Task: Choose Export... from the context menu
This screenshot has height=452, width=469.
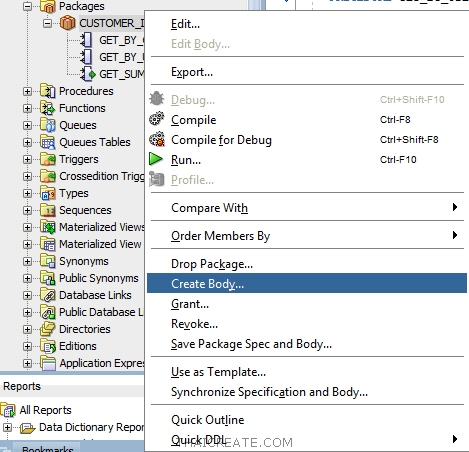Action: point(307,72)
